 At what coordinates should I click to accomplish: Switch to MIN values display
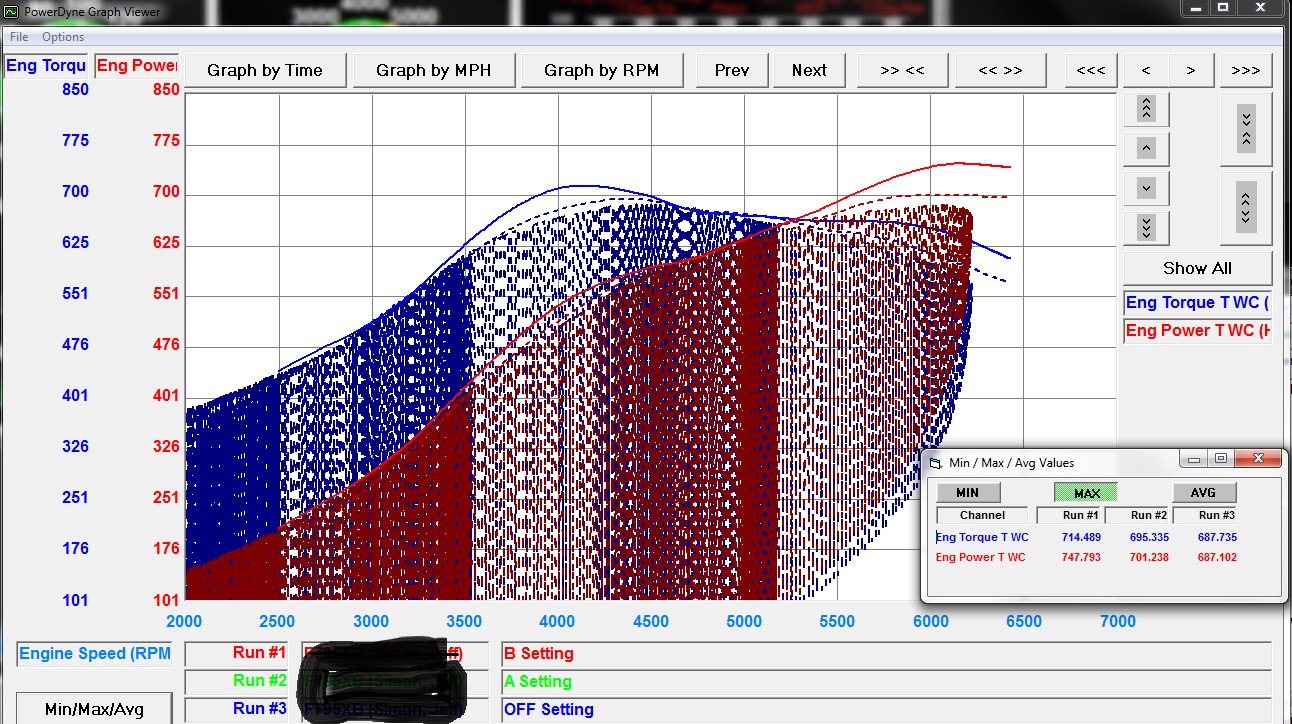[x=967, y=493]
